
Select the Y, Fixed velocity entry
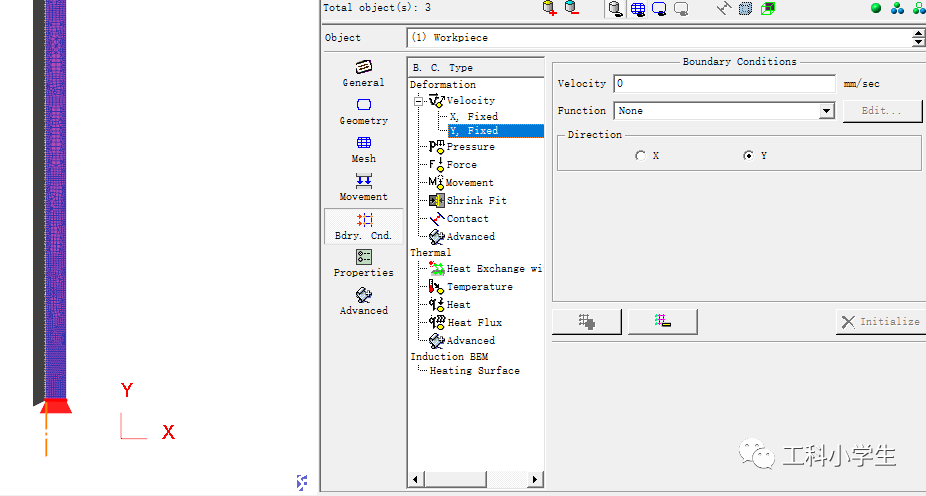pos(496,130)
